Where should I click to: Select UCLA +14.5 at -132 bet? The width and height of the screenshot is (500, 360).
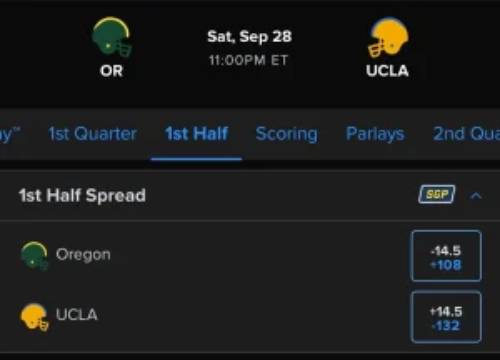(x=446, y=317)
